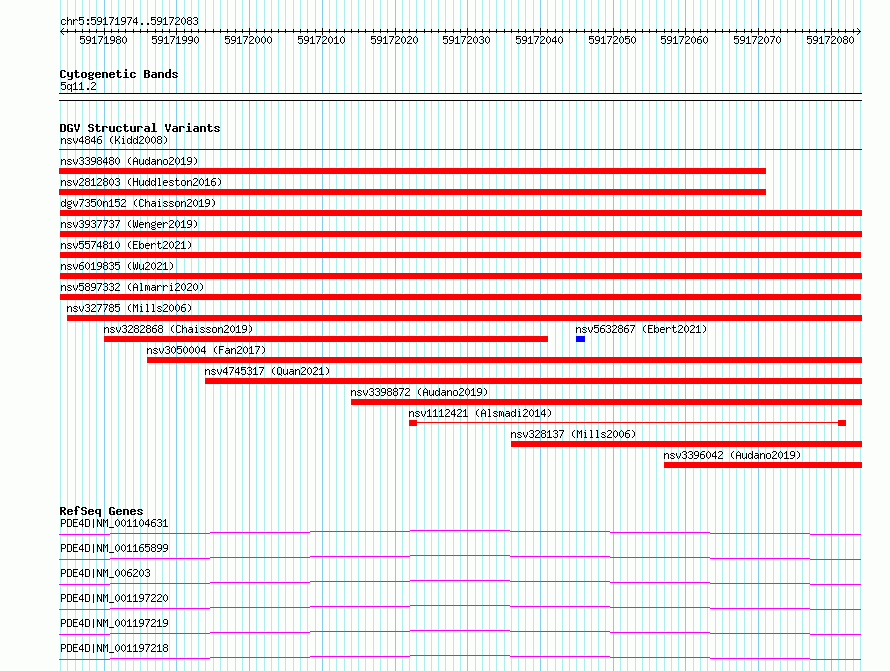890x671 pixels.
Task: Click ruler position 59172050
Action: tap(612, 40)
